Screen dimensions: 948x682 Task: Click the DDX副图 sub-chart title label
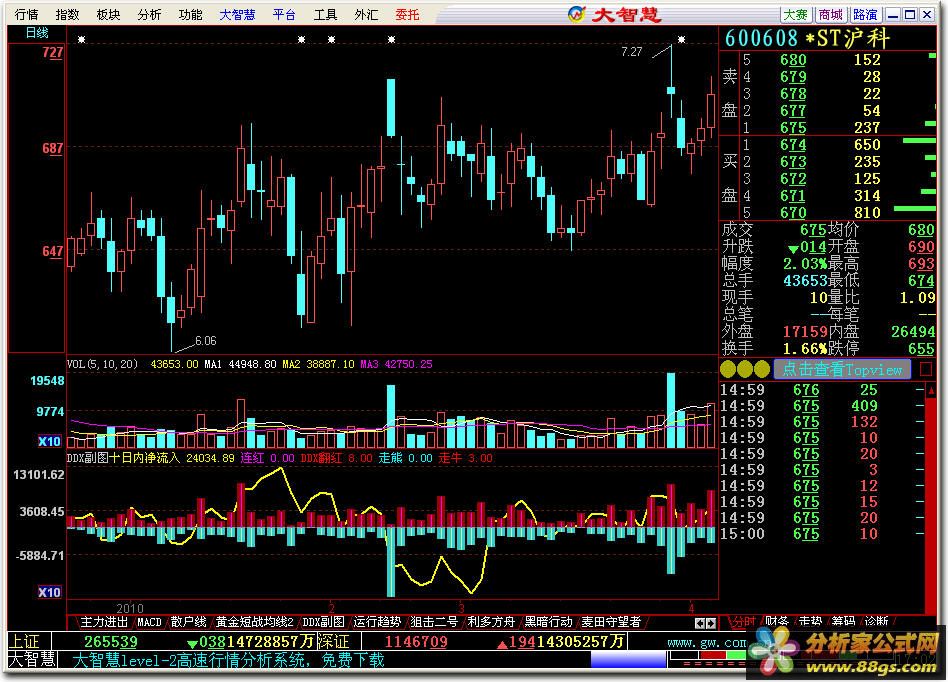tap(88, 458)
